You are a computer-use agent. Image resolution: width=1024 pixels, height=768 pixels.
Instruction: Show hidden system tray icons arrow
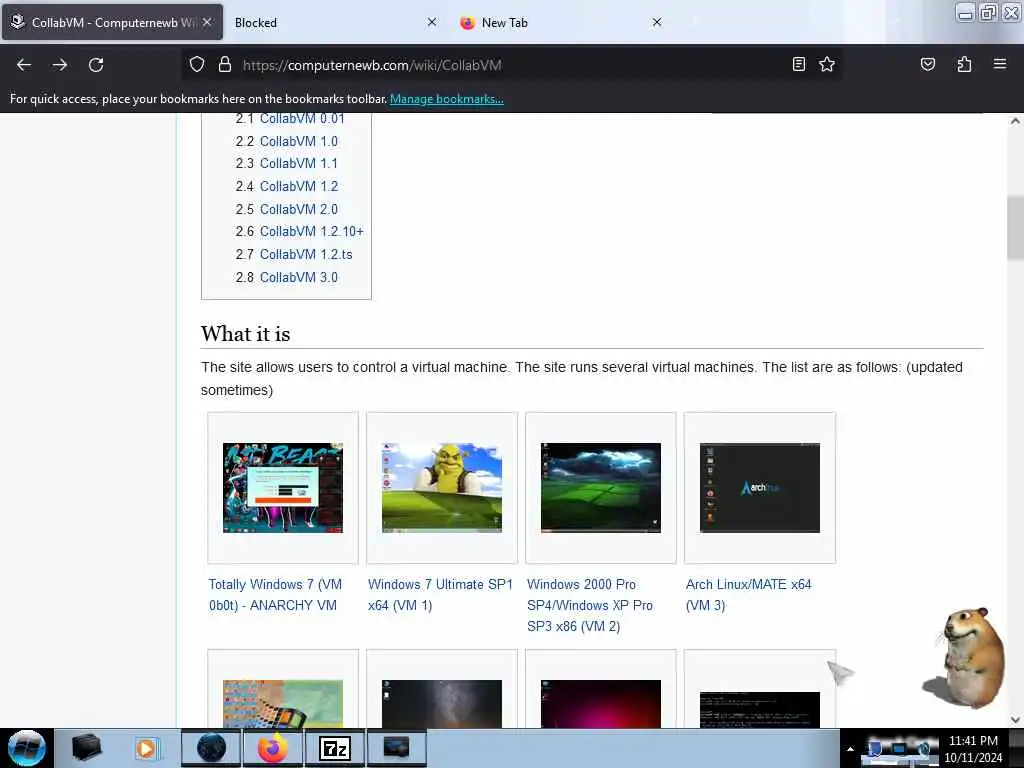(x=850, y=749)
